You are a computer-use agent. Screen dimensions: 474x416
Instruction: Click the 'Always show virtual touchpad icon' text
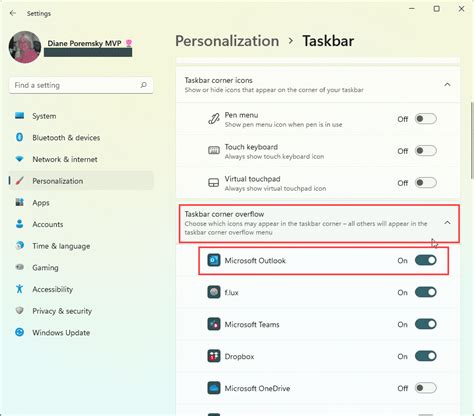(x=275, y=188)
